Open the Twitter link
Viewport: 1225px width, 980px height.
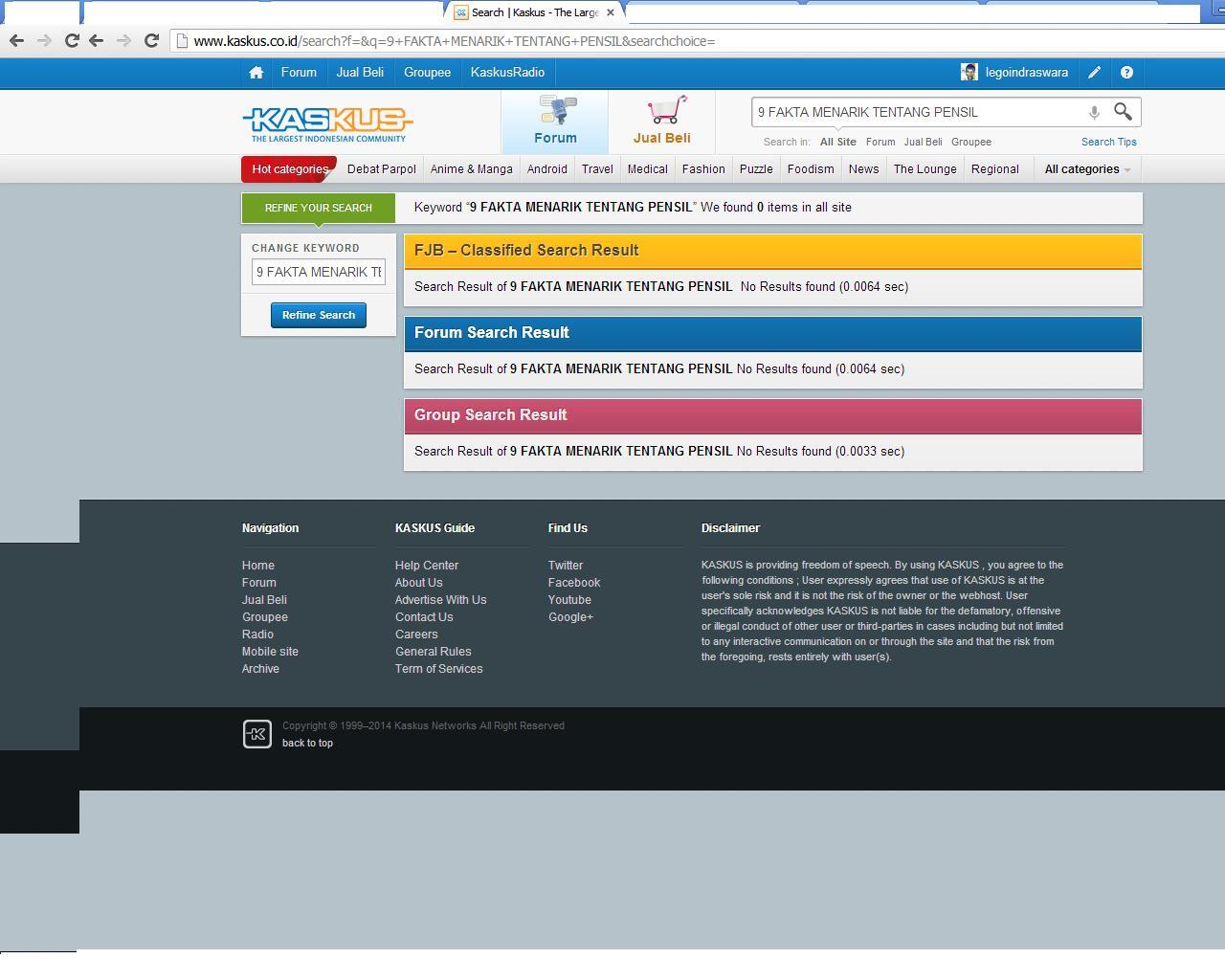[x=566, y=566]
